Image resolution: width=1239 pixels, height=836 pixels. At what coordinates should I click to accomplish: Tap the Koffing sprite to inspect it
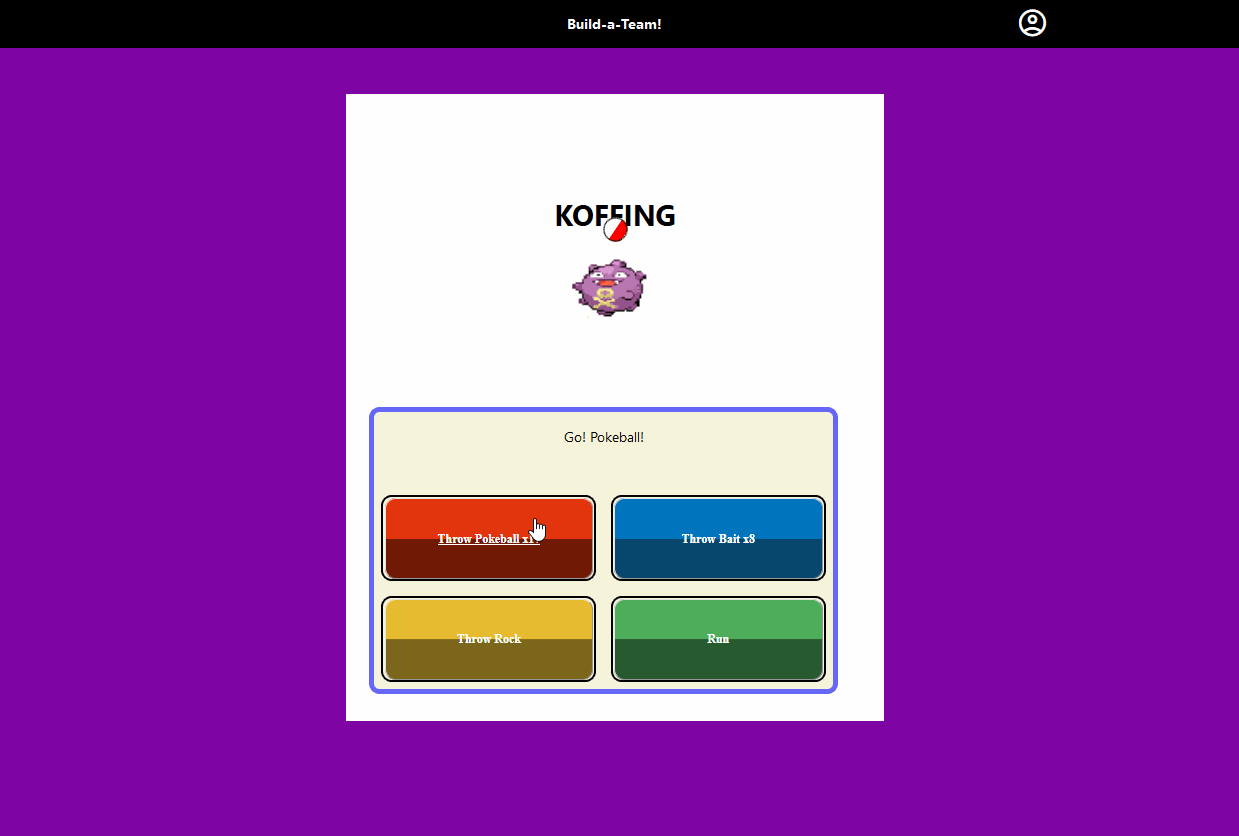coord(609,287)
